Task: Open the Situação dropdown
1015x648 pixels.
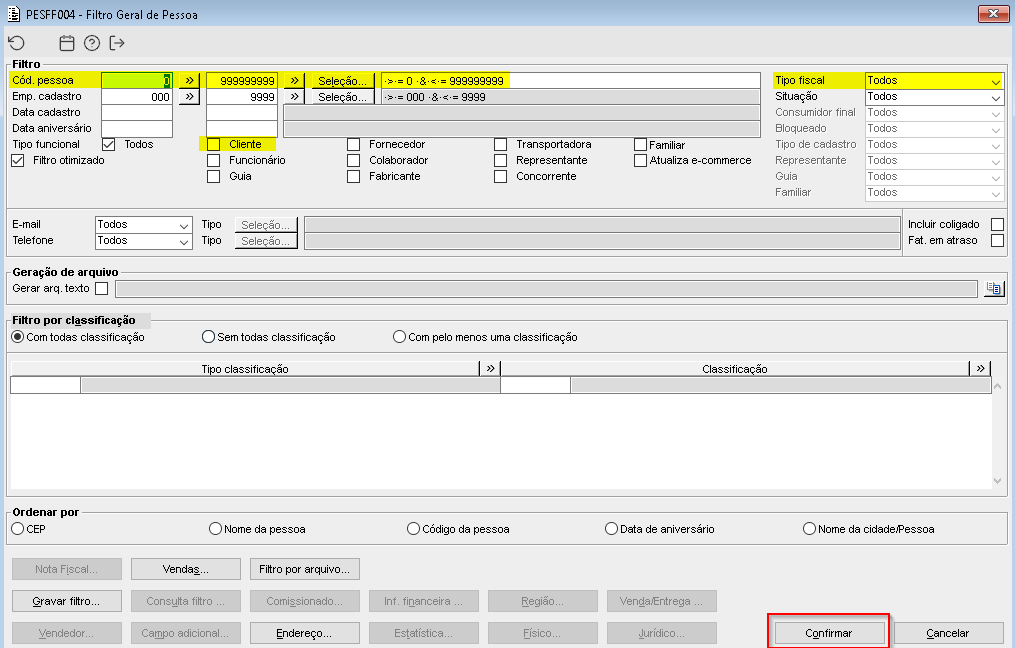Action: tap(934, 96)
